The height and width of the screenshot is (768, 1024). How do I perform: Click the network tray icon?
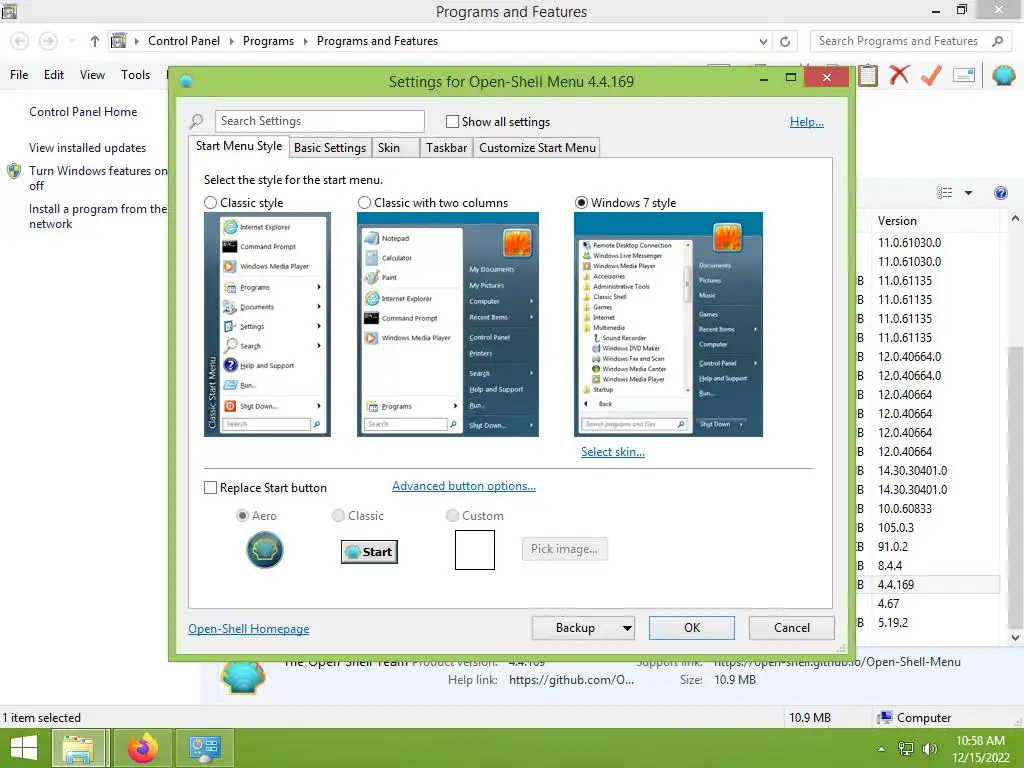pyautogui.click(x=906, y=748)
